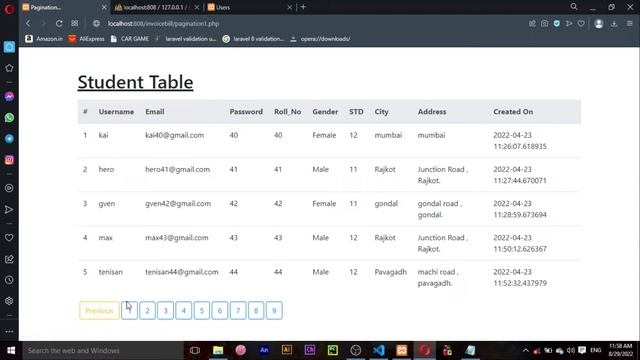Viewport: 640px width, 360px height.
Task: Click the email tenisan44@gmail.com
Action: coord(182,272)
